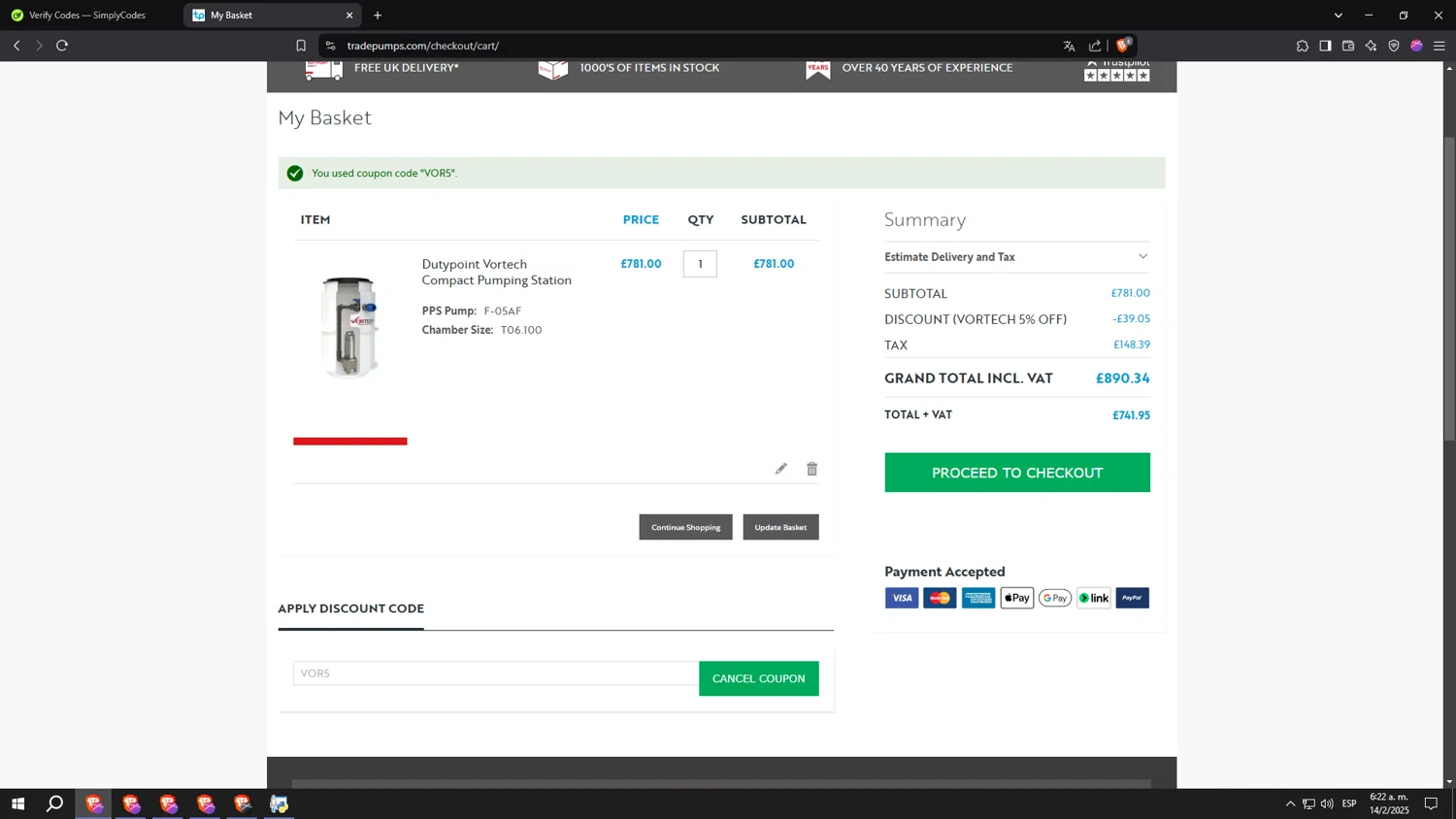The image size is (1456, 819).
Task: Open the Brave Wallet icon
Action: point(1348,46)
